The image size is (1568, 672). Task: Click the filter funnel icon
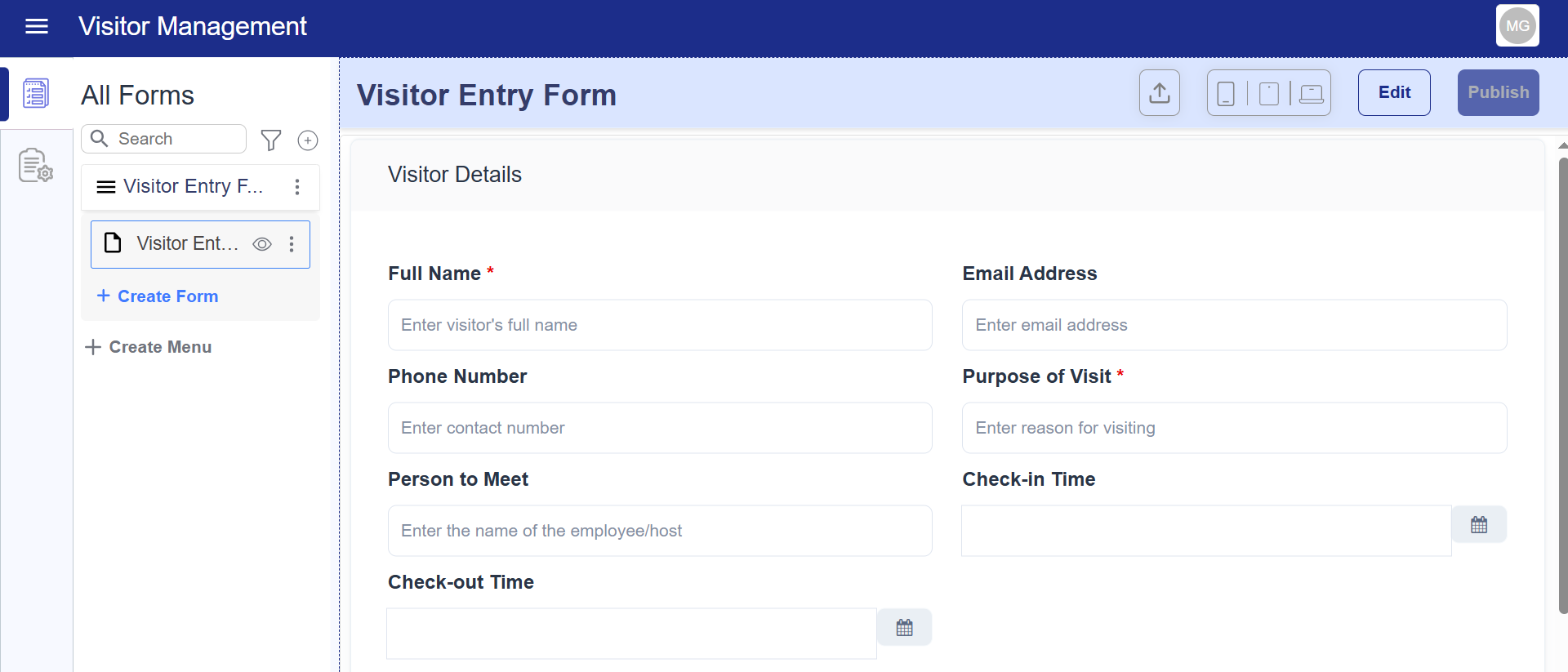point(271,140)
